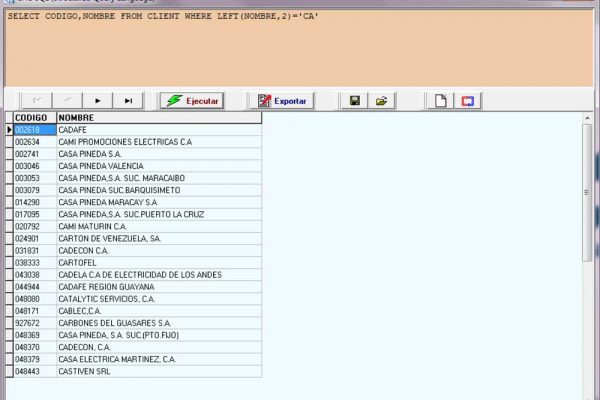Select the row marker for CADAFE
Image resolution: width=600 pixels, height=400 pixels.
point(10,130)
